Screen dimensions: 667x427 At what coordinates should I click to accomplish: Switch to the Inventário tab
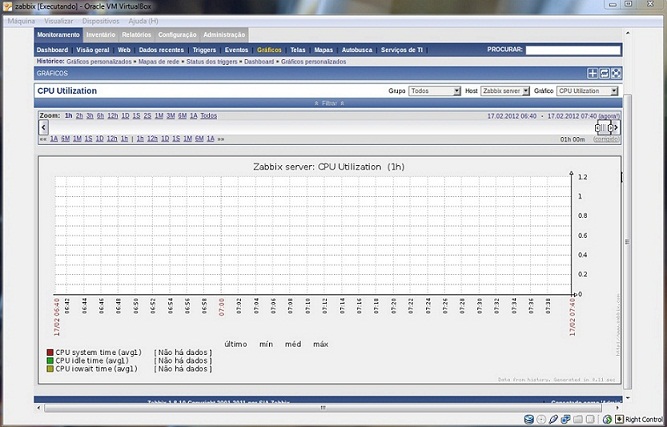[x=101, y=35]
